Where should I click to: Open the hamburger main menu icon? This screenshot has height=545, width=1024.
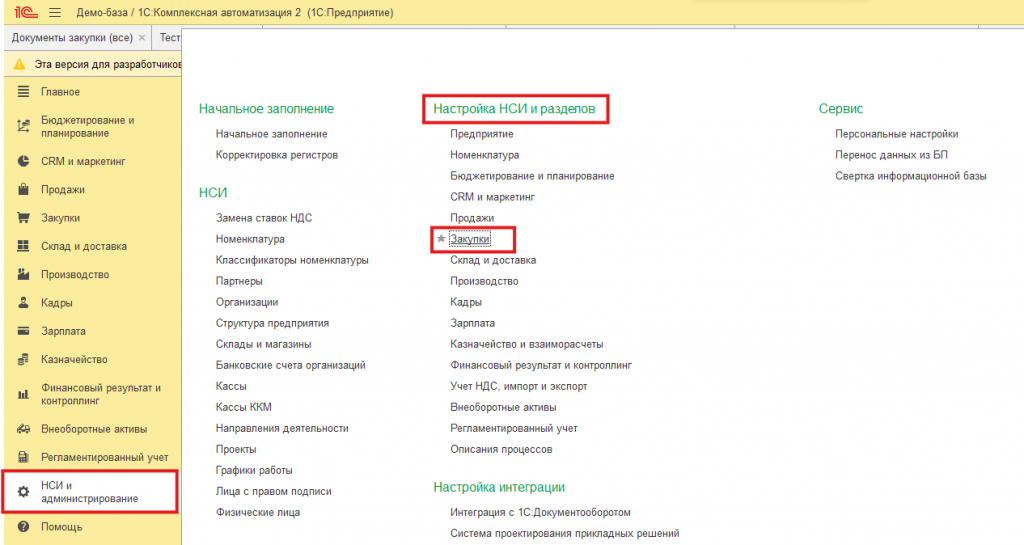point(55,12)
